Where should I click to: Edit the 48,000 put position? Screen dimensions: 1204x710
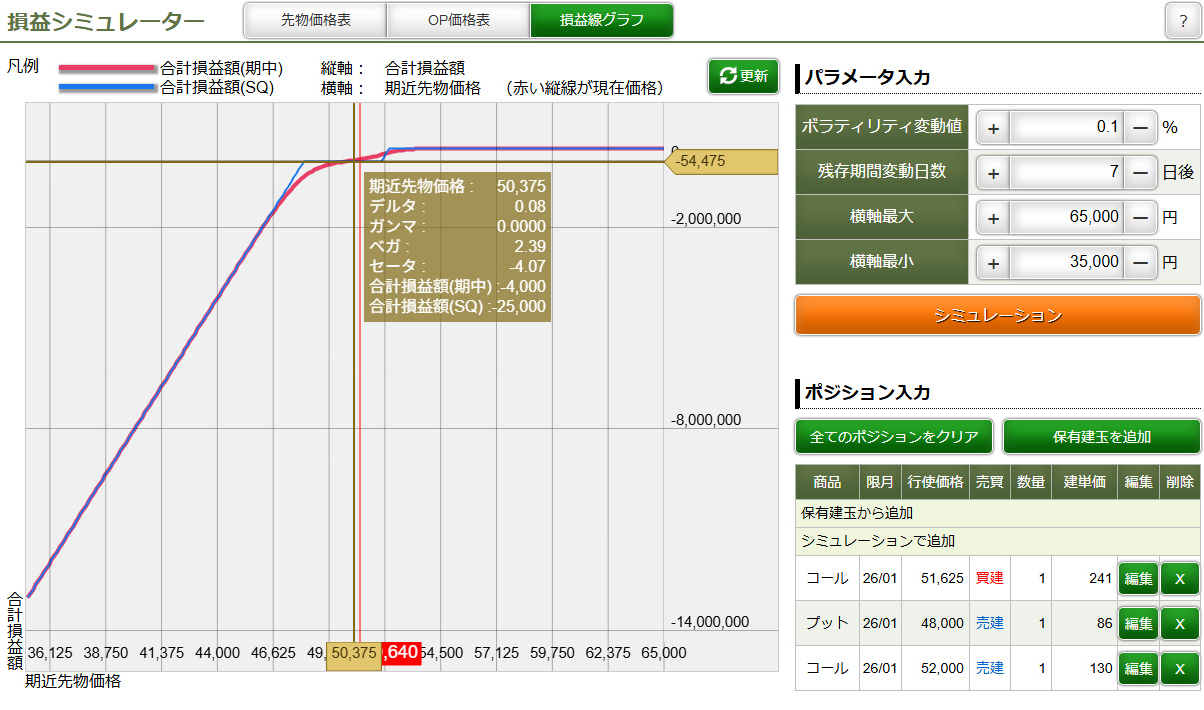[1137, 623]
